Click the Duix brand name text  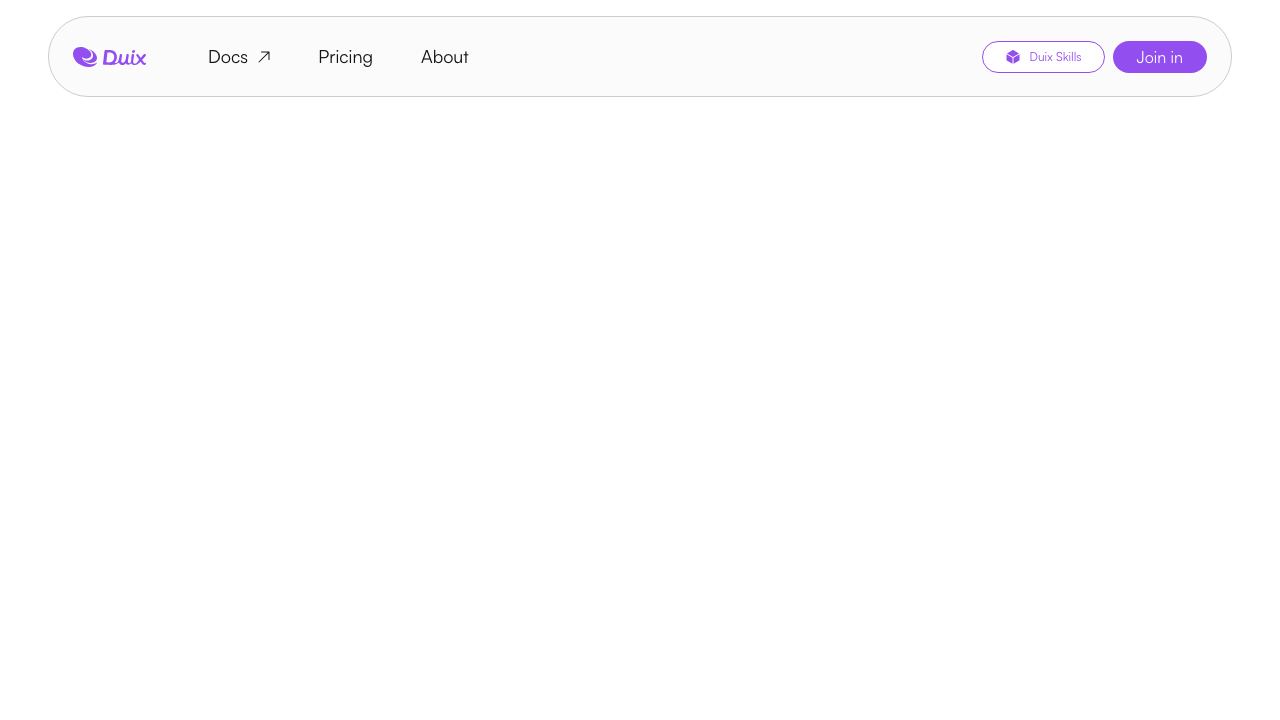pyautogui.click(x=124, y=58)
